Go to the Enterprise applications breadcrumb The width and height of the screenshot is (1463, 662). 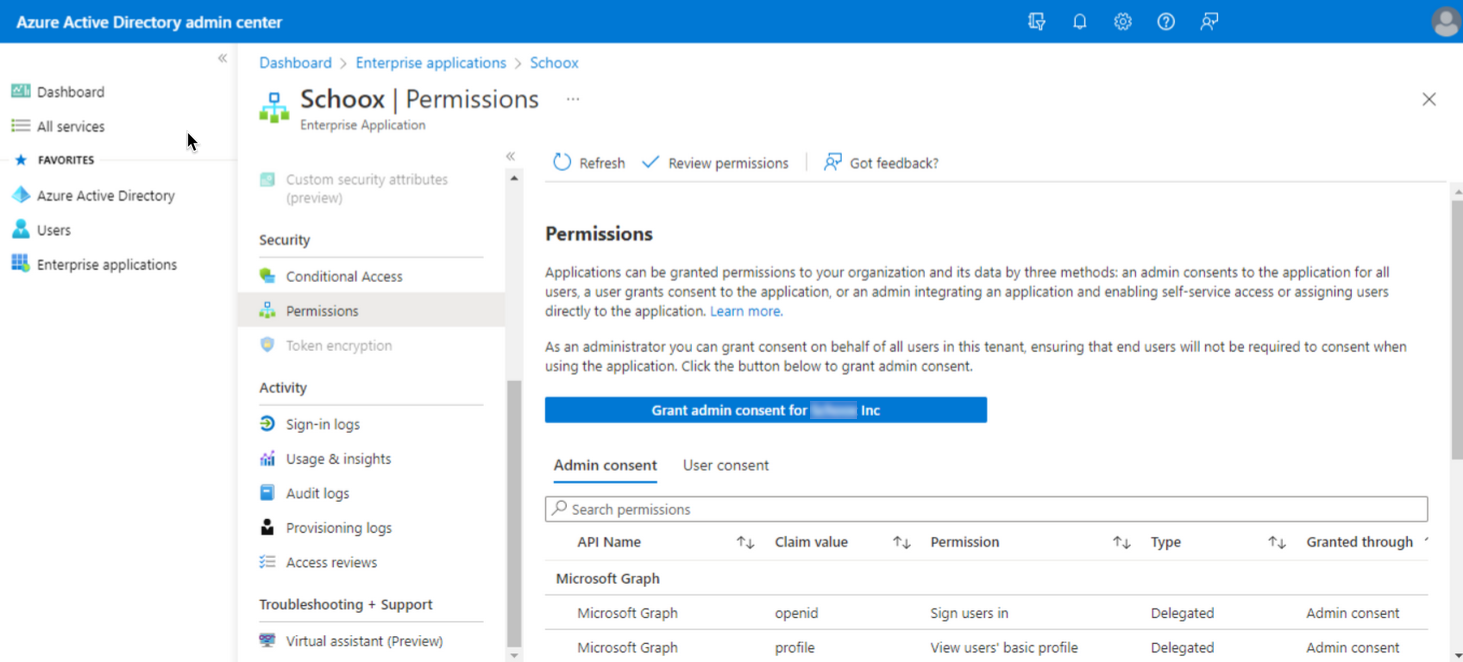tap(431, 62)
